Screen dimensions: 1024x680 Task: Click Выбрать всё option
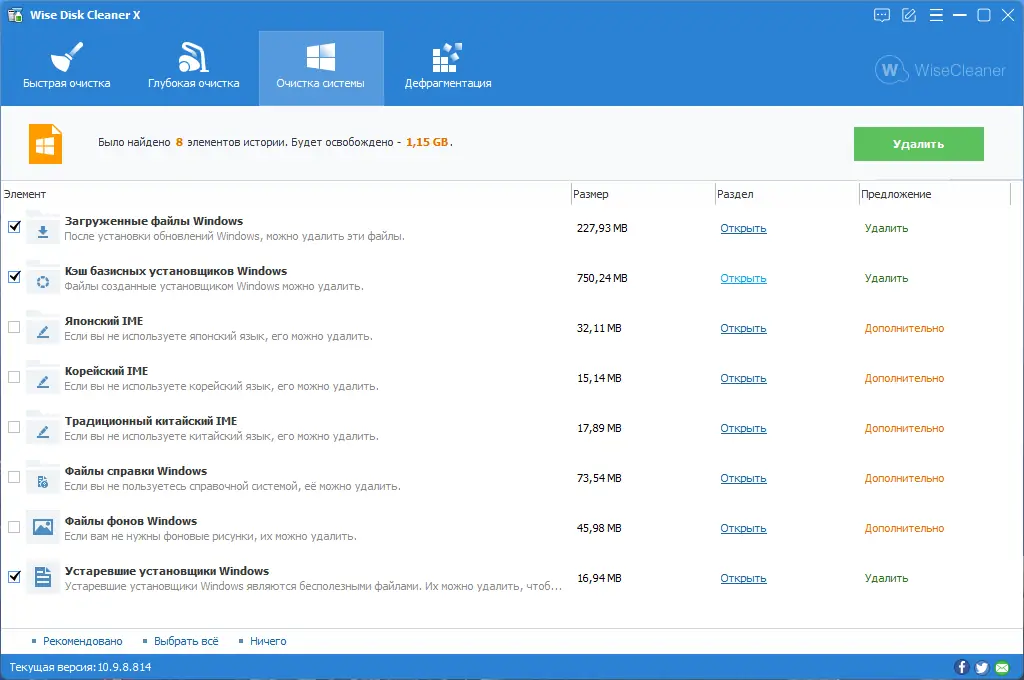[186, 641]
